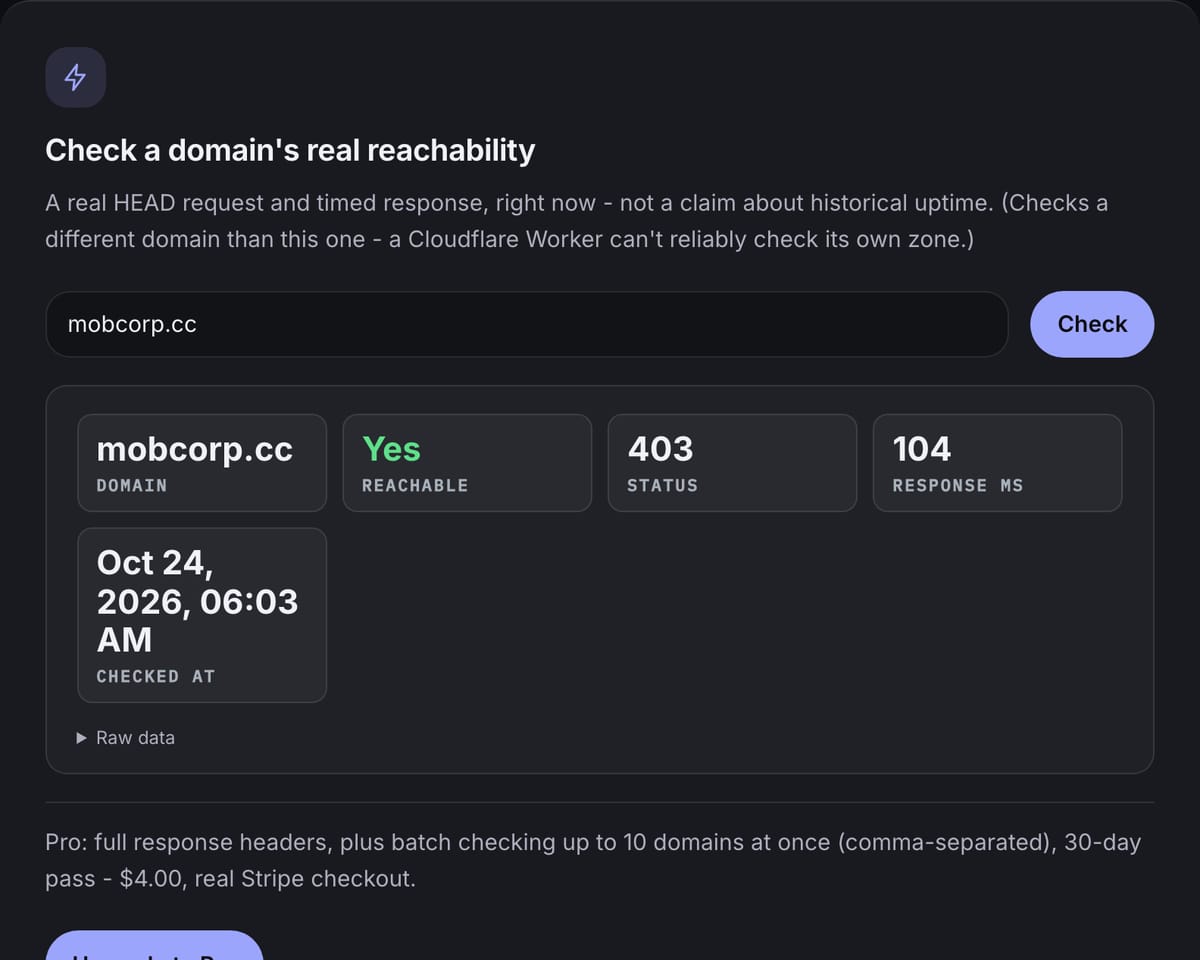This screenshot has width=1200, height=960.
Task: Click the Oct 24, 2026 checked-at timestamp
Action: coord(197,601)
